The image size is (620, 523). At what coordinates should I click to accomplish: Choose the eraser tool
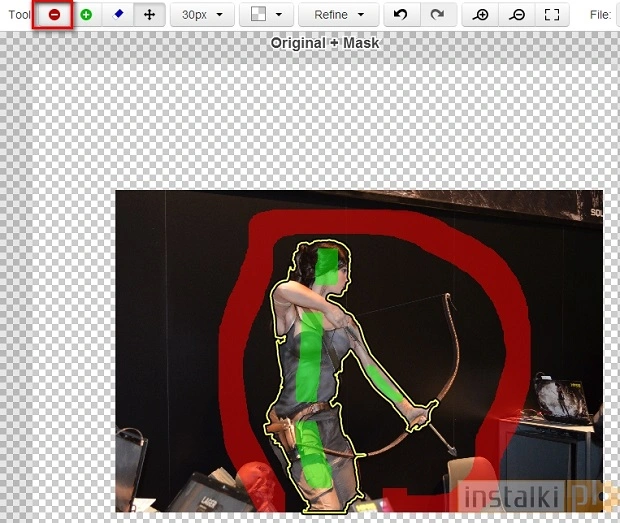[118, 15]
